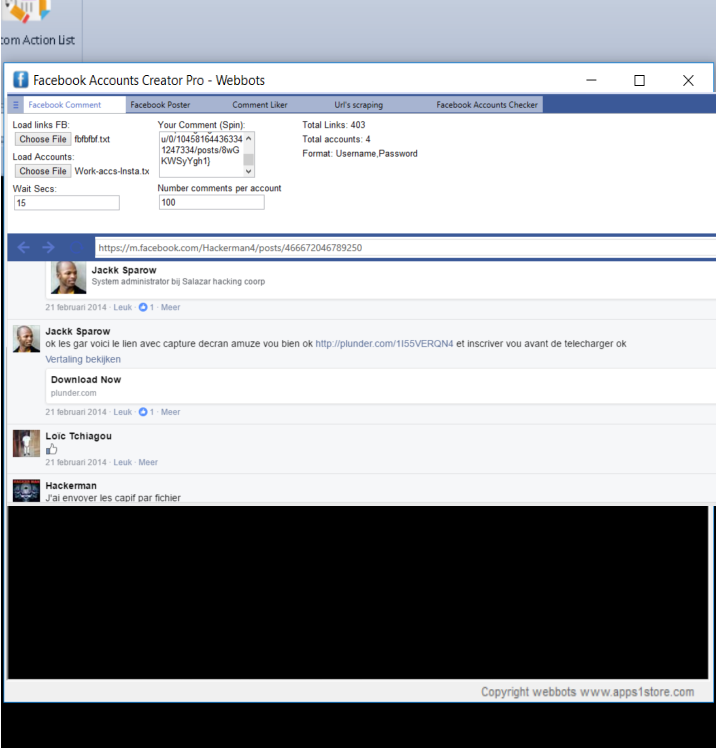Click the 'Total accounts: 4' text
Image resolution: width=716 pixels, height=748 pixels.
[x=336, y=139]
